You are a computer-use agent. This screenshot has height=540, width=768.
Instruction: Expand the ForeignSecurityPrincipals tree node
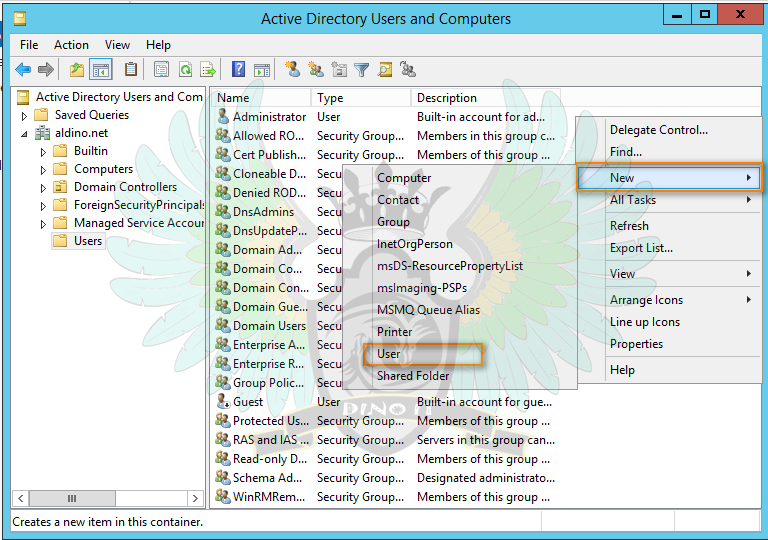tap(43, 206)
